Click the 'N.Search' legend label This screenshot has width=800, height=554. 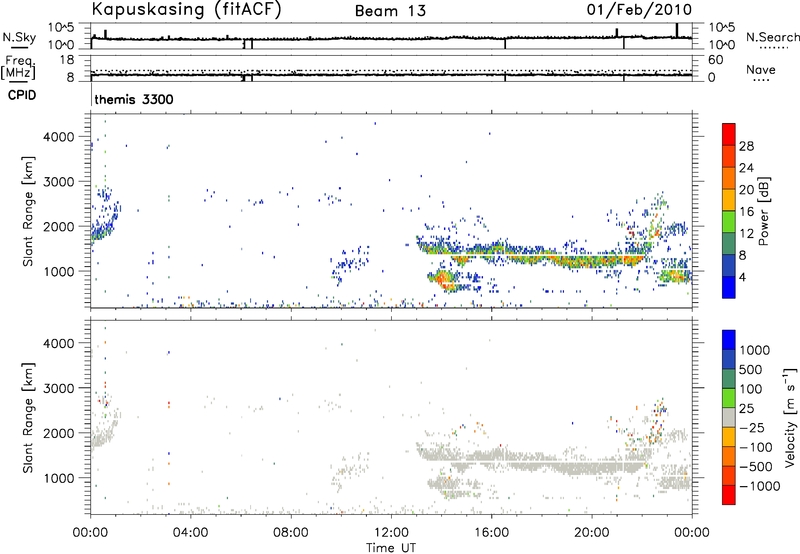(x=772, y=37)
